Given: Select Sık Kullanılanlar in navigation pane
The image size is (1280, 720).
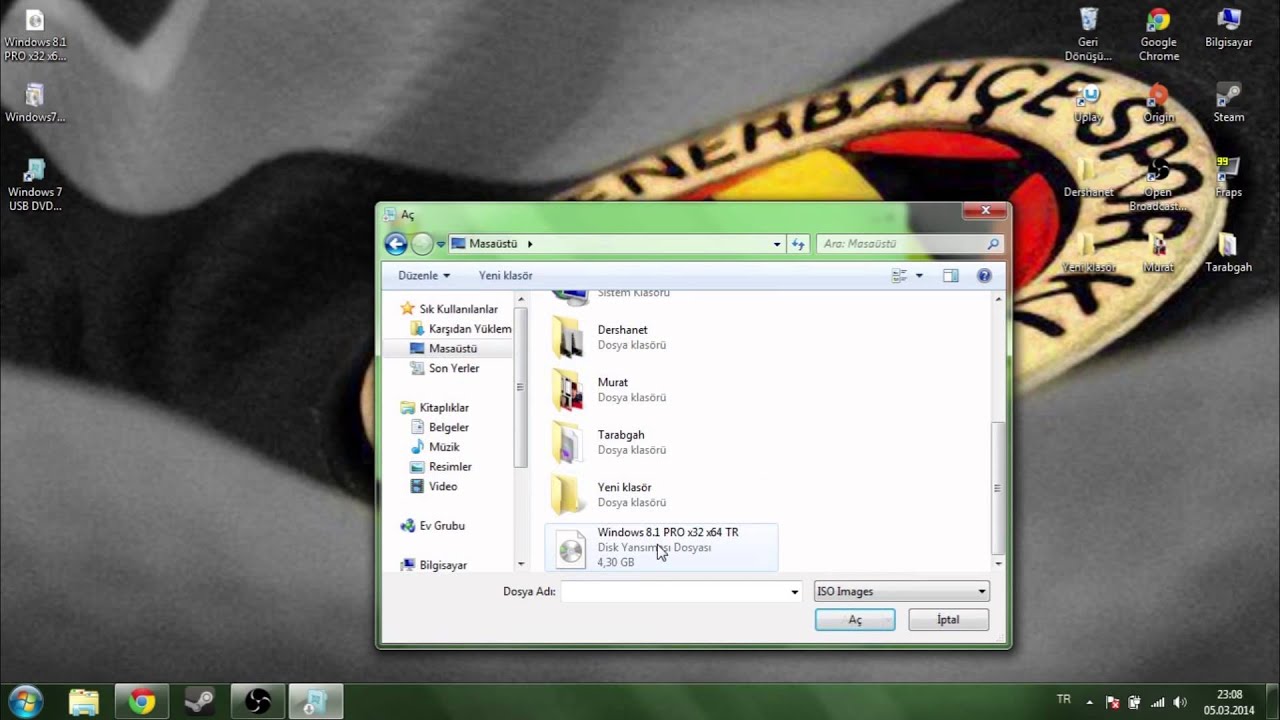Looking at the screenshot, I should pyautogui.click(x=458, y=309).
